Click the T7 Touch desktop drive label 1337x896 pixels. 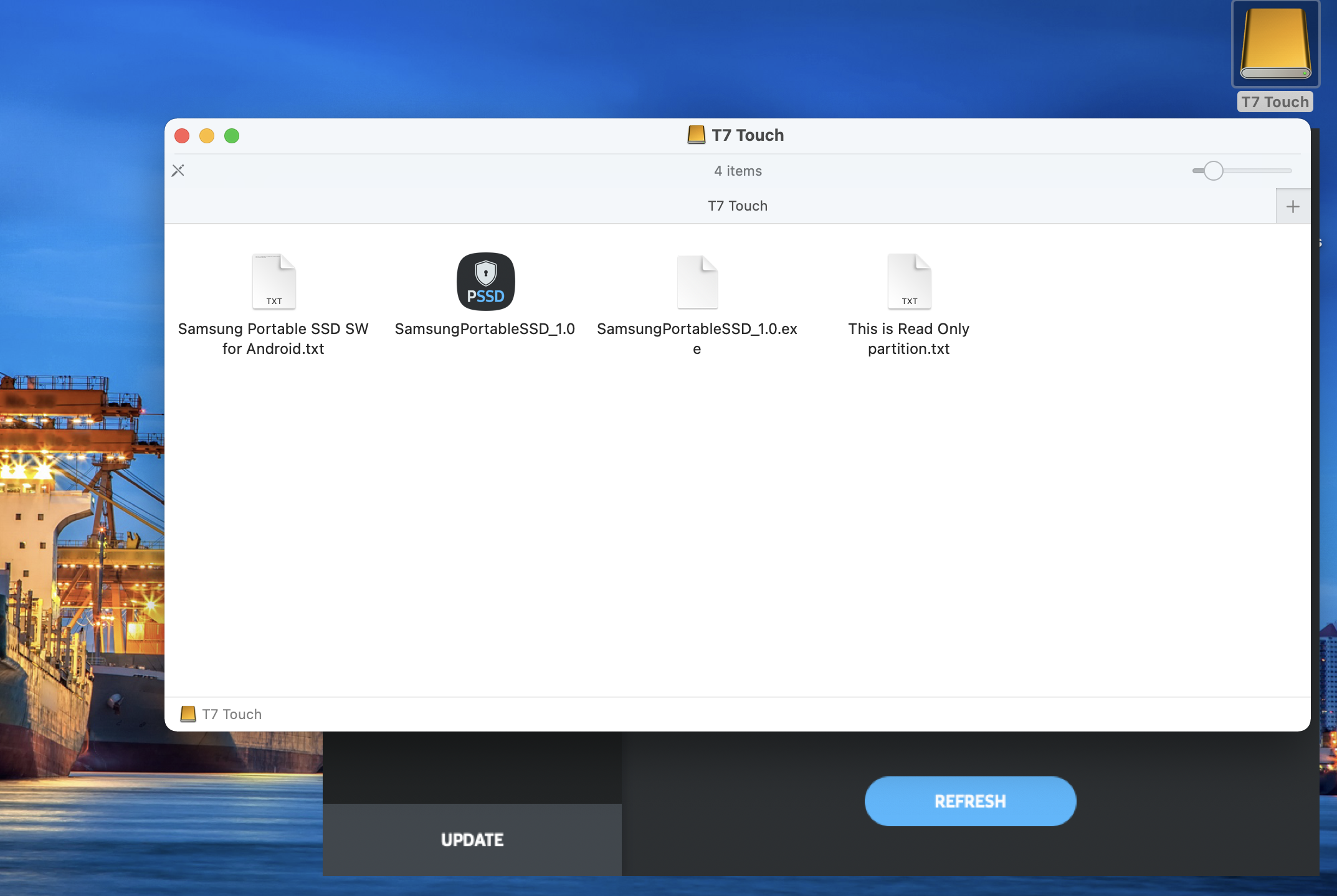pyautogui.click(x=1275, y=102)
